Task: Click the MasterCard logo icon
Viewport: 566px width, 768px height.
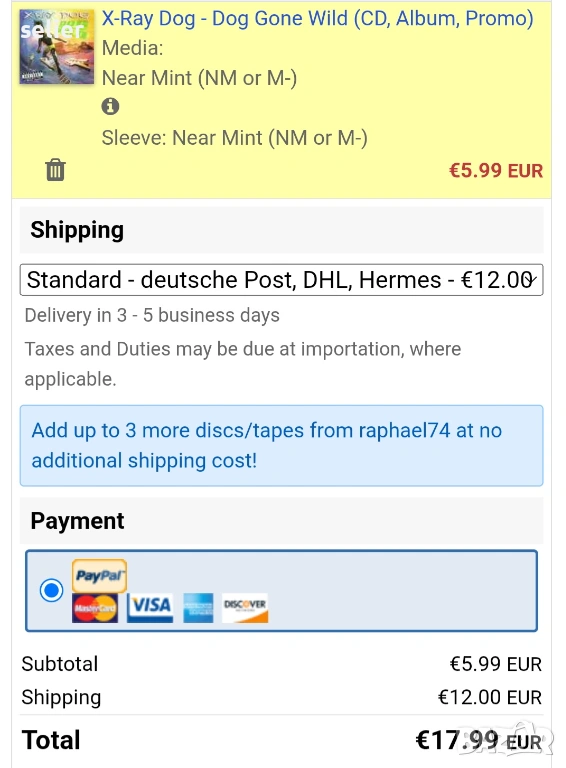Action: [x=95, y=608]
